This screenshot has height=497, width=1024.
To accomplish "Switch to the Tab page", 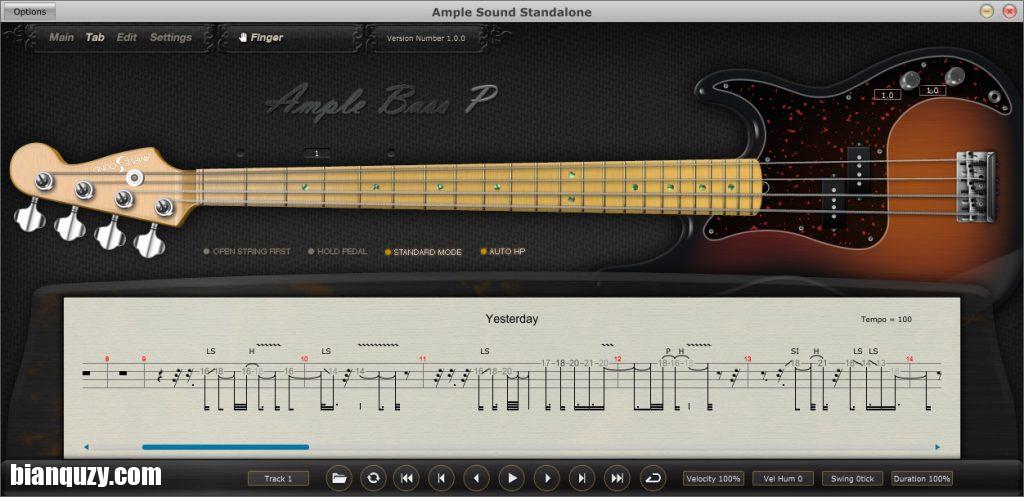I will 95,37.
